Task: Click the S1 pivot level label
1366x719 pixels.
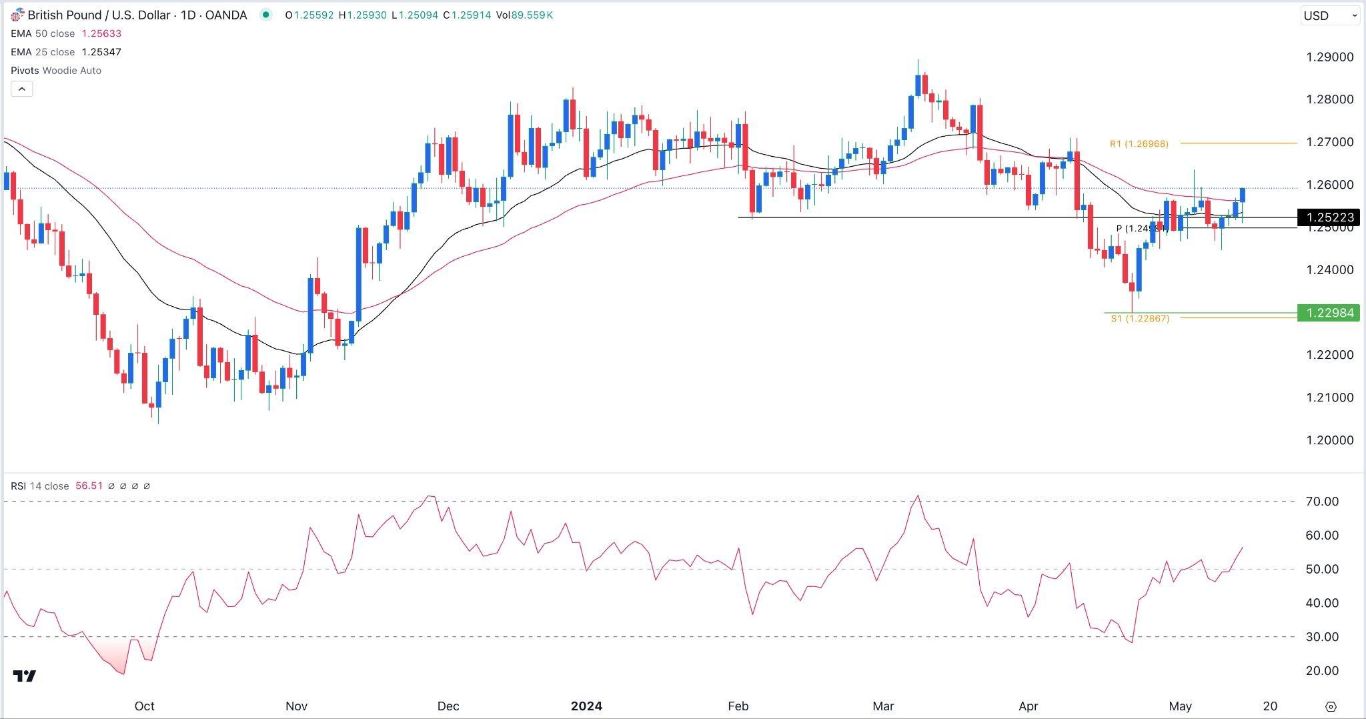Action: (x=1141, y=318)
